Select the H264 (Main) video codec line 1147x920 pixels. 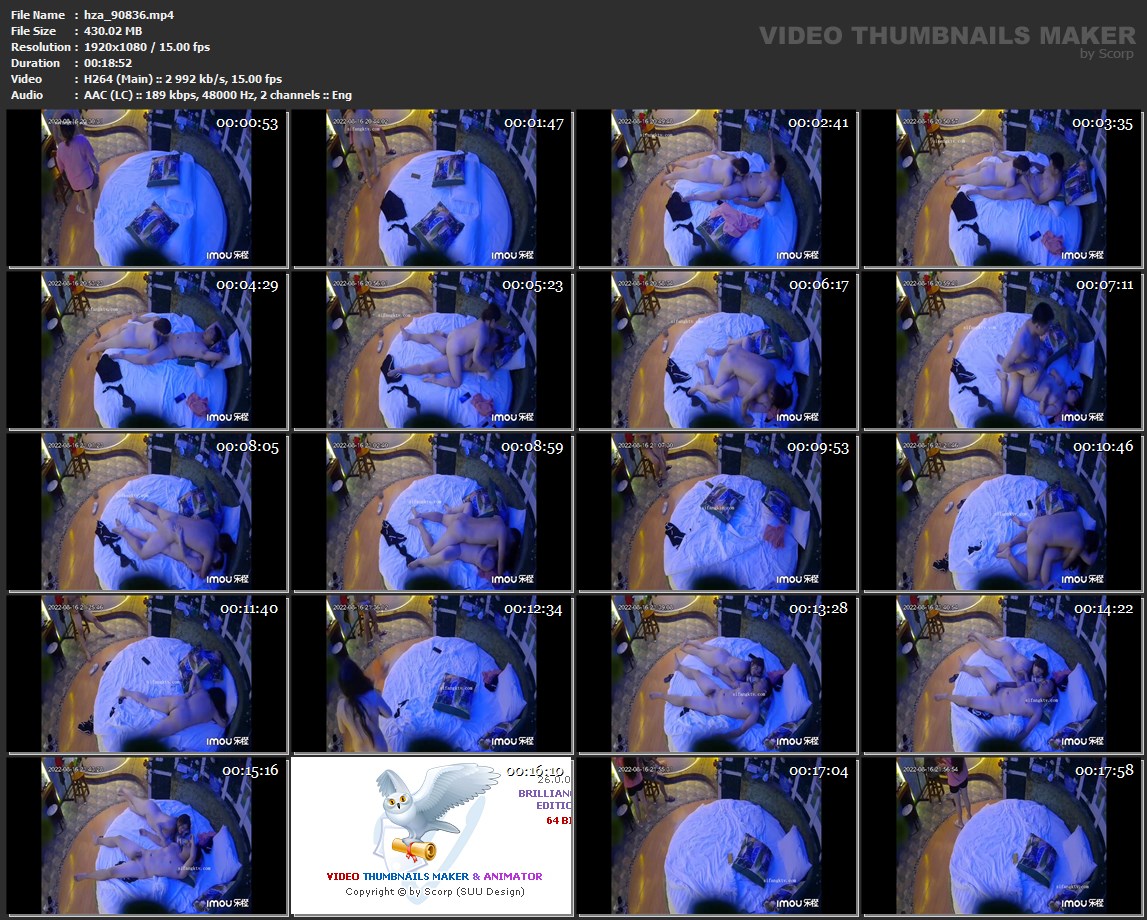point(183,79)
